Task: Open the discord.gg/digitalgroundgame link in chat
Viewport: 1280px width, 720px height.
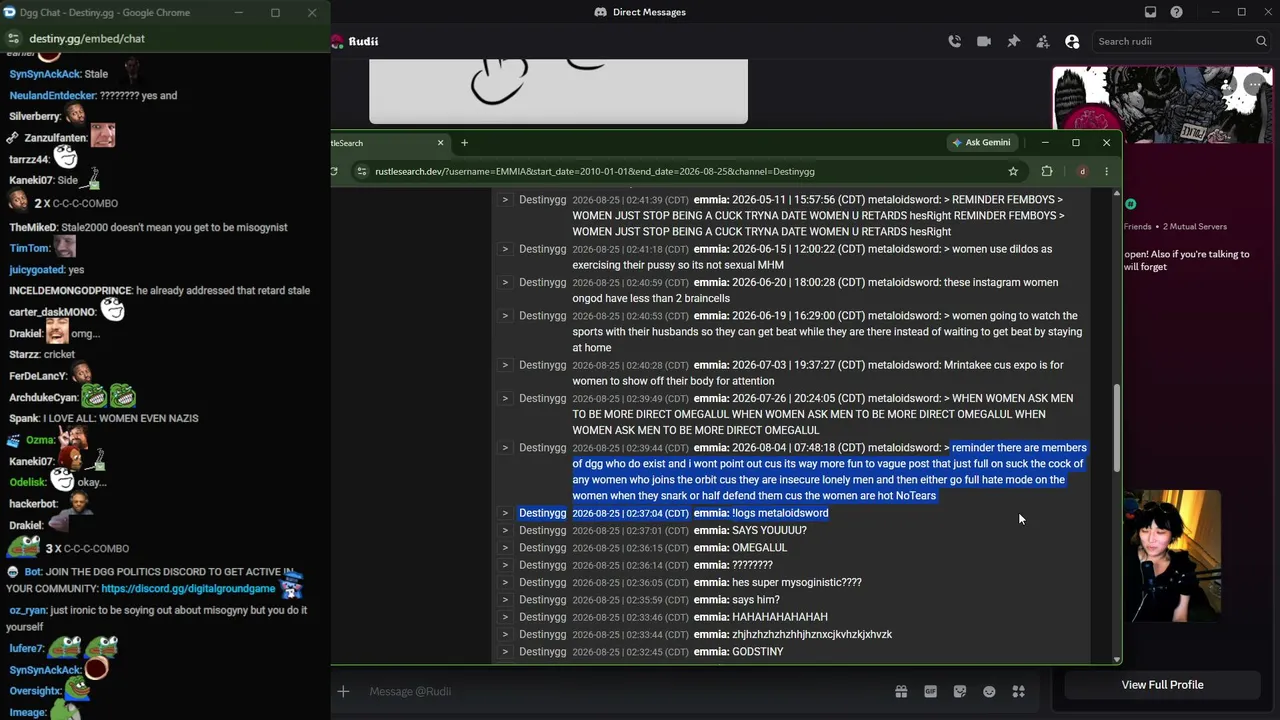Action: 188,589
